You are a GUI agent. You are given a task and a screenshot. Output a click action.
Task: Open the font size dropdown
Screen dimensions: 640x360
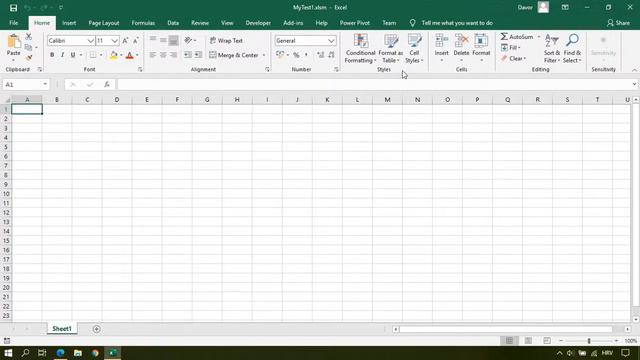115,40
